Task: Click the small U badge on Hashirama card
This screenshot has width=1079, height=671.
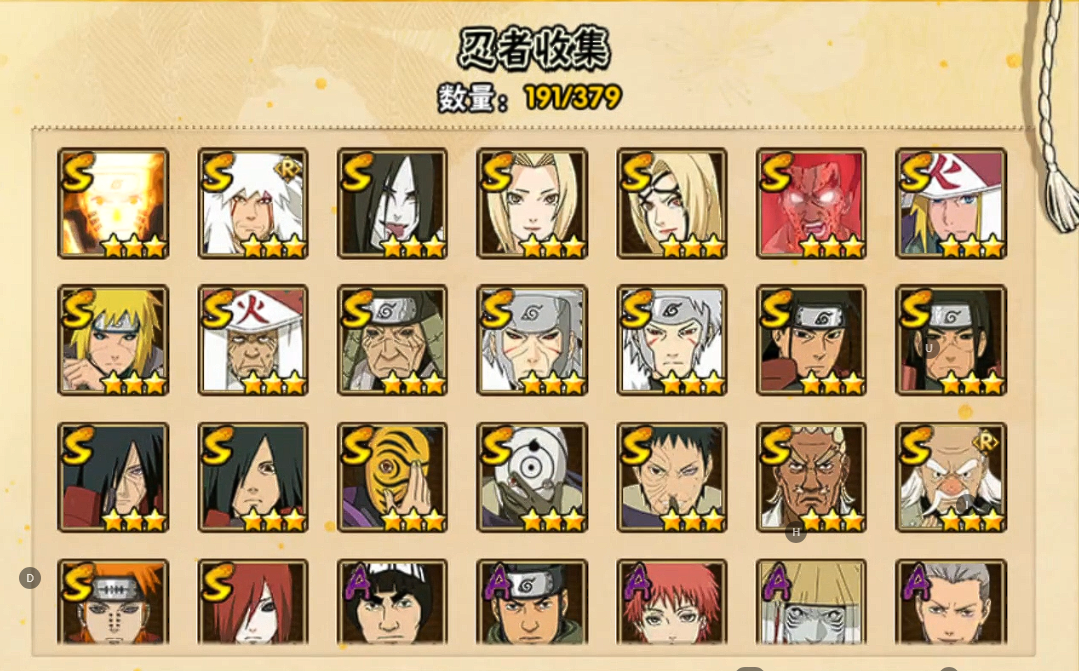Action: pos(928,348)
